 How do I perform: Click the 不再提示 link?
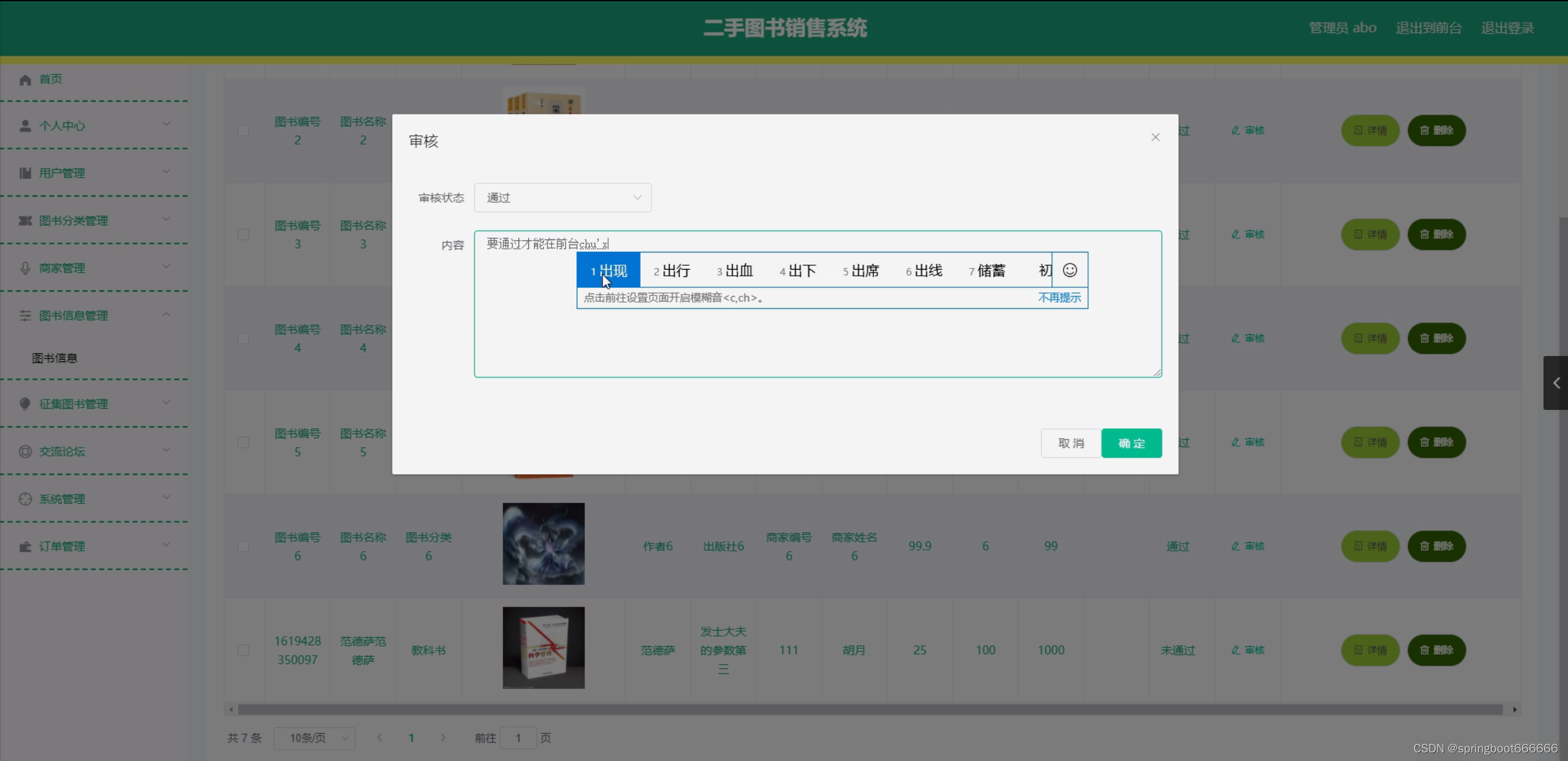1059,298
